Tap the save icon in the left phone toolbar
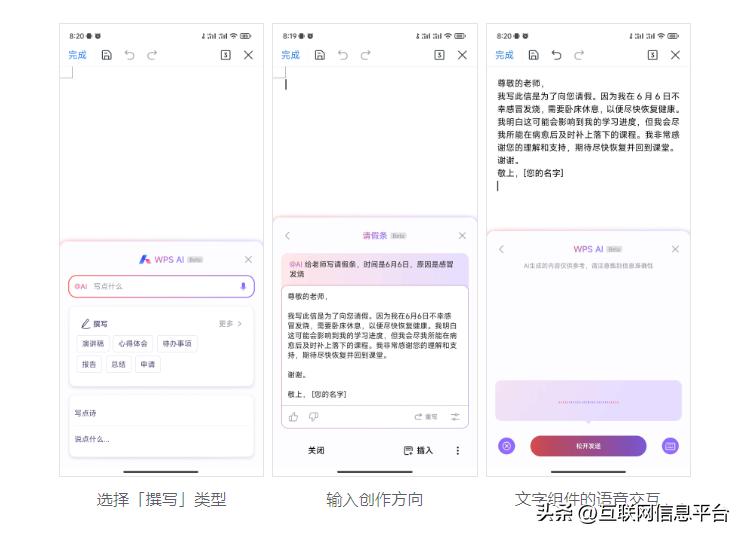Viewport: 745px width, 538px height. 107,55
